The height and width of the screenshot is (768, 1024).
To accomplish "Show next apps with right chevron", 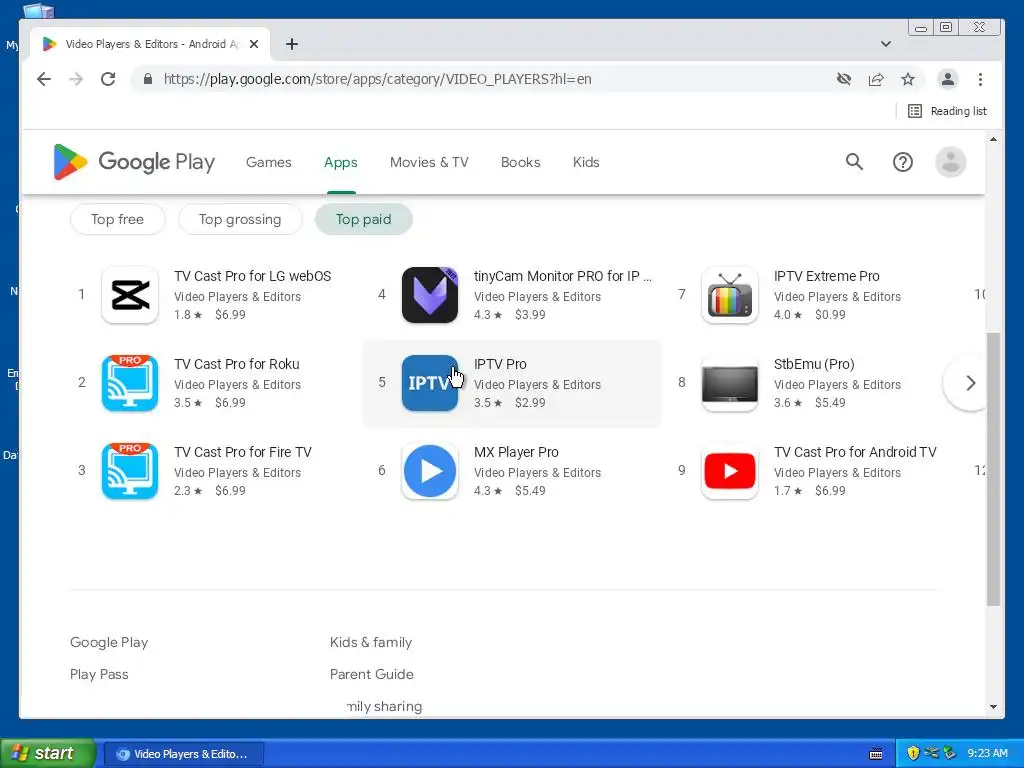I will click(x=970, y=383).
